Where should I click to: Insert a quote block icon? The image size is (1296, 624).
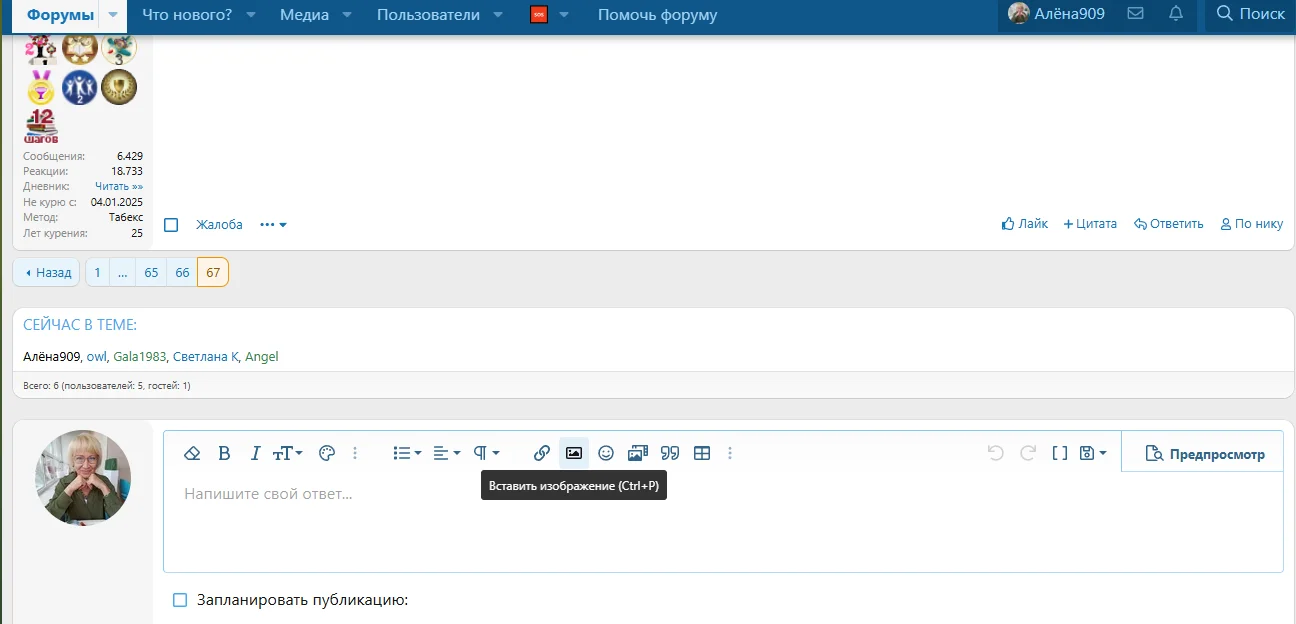[x=670, y=453]
